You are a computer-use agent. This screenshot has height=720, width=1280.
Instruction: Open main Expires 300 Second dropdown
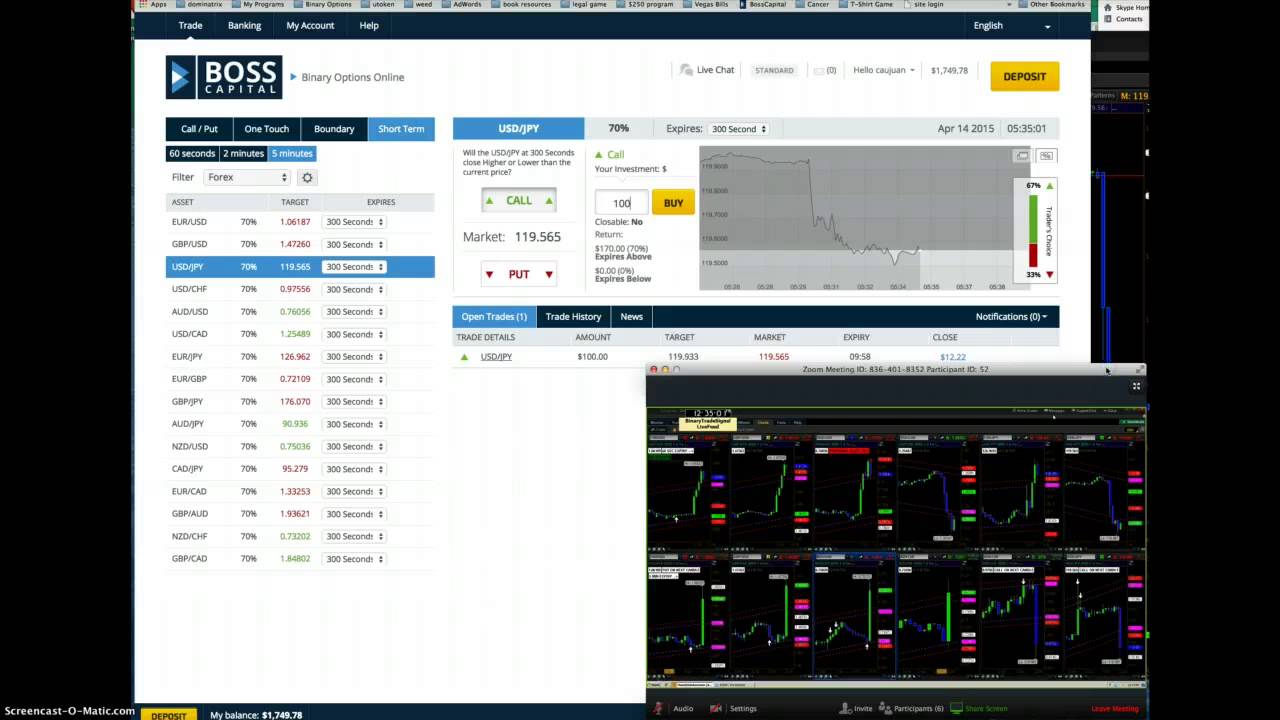[x=738, y=129]
